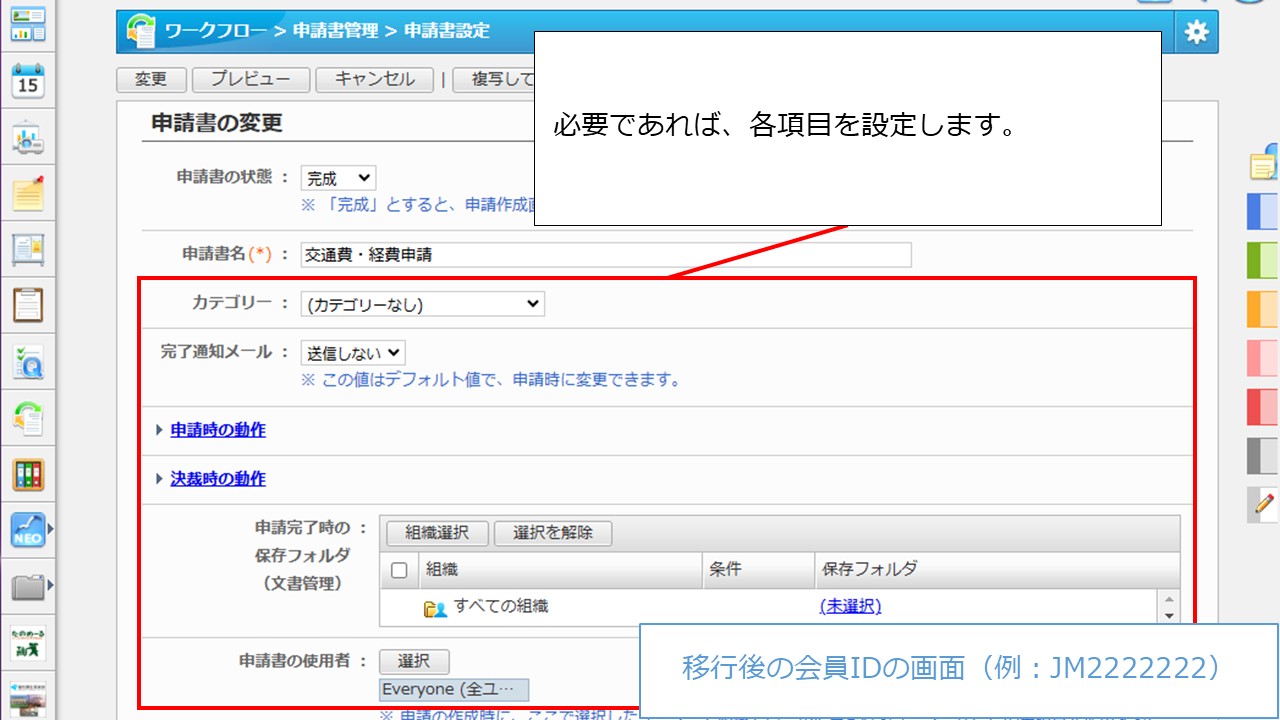Expand the 決裁時の動作 section
The height and width of the screenshot is (720, 1280).
(218, 479)
